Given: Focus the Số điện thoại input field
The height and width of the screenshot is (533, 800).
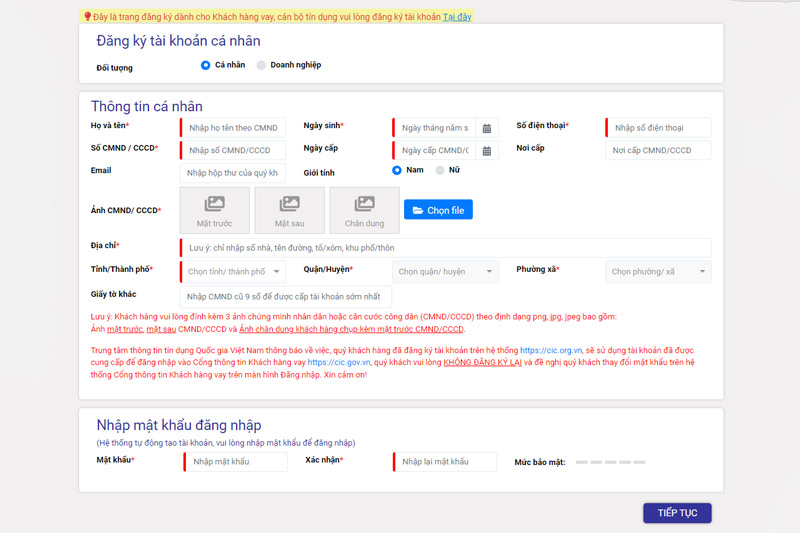Looking at the screenshot, I should (658, 128).
